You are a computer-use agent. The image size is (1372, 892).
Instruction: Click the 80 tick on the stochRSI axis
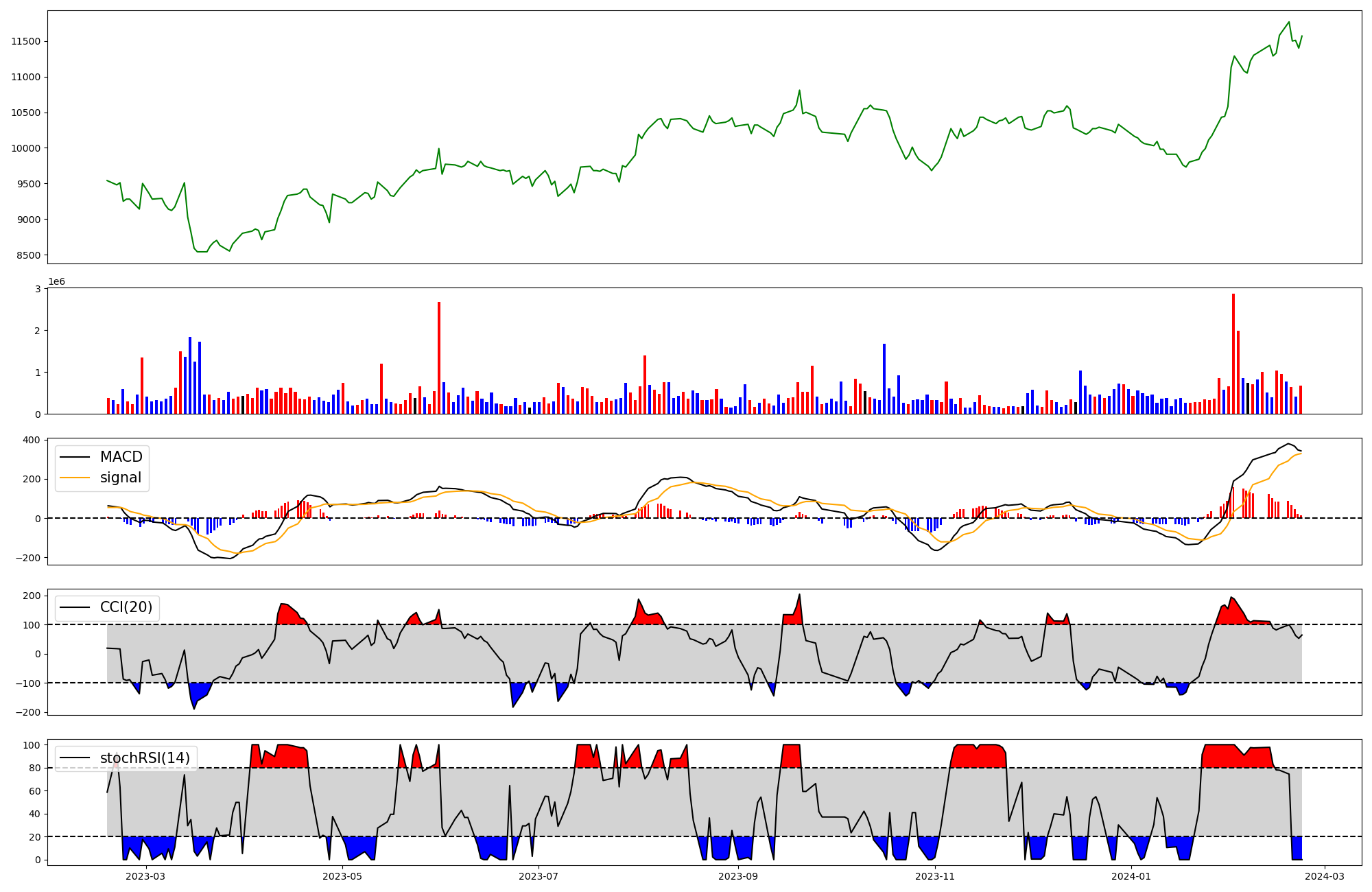tap(35, 768)
